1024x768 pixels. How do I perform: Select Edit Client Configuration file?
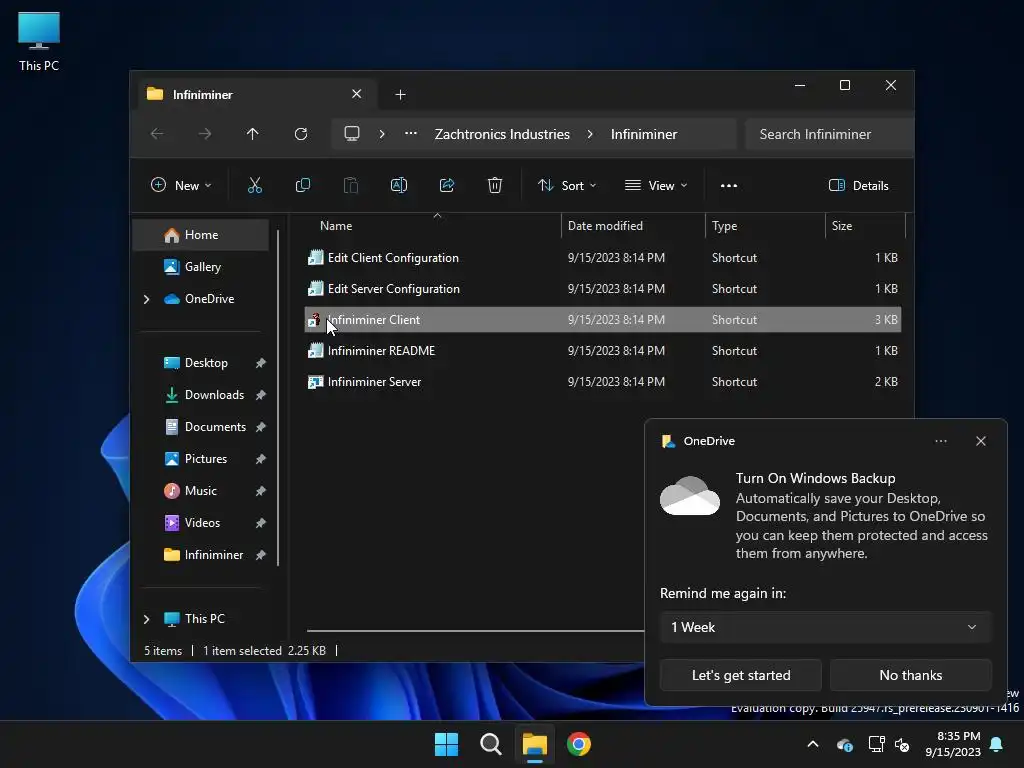tap(602, 257)
